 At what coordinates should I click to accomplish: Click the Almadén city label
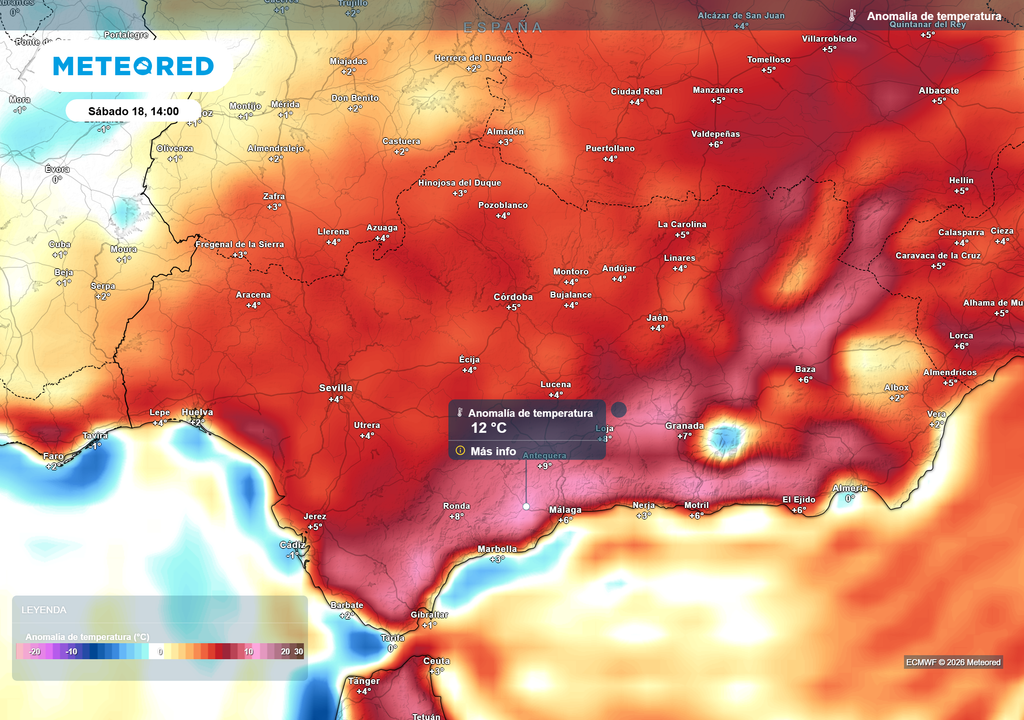505,131
